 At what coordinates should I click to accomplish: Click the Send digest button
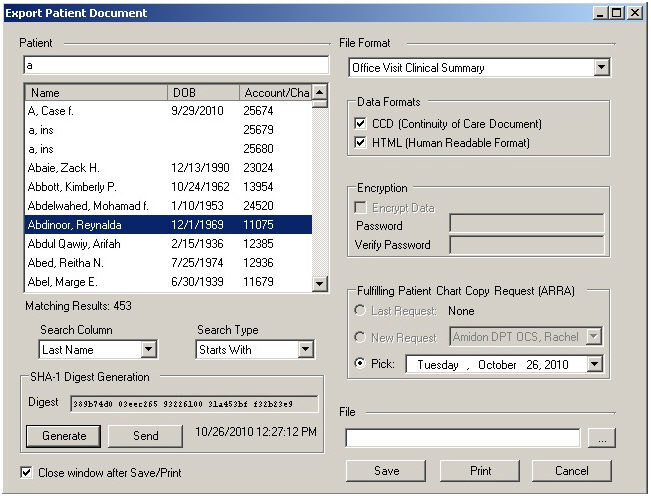145,436
